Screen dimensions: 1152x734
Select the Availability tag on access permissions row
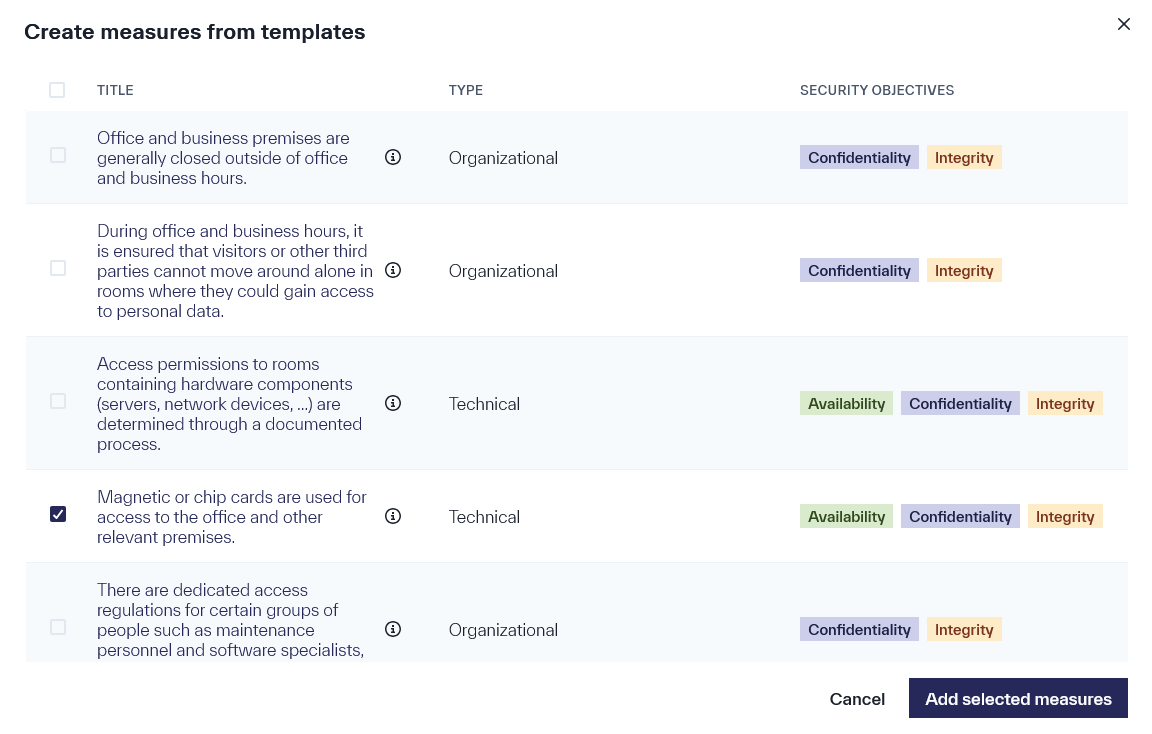click(846, 403)
